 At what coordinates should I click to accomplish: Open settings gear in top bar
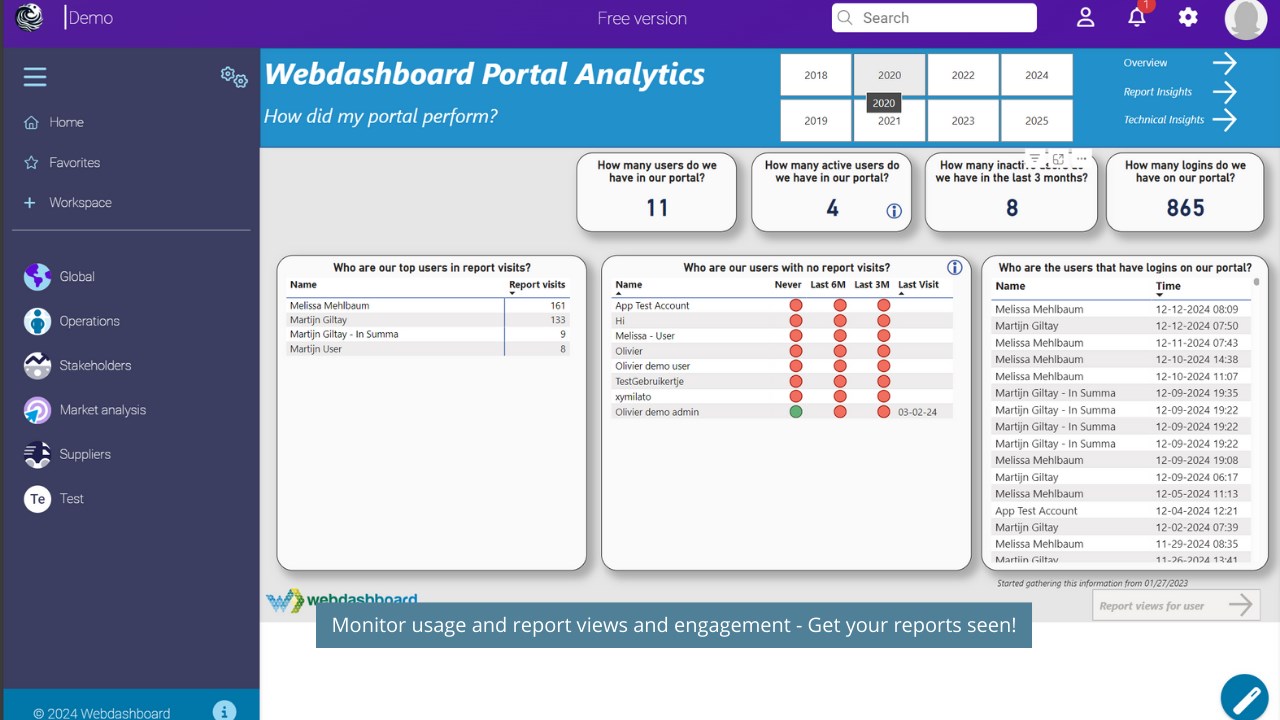[x=1188, y=17]
